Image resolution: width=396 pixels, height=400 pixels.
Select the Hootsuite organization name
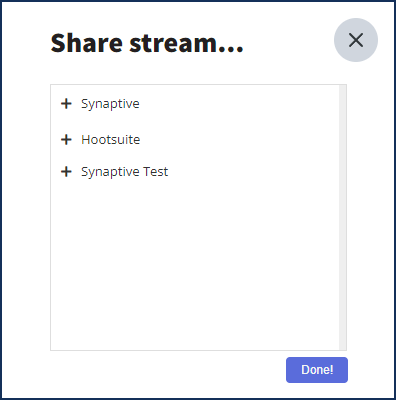tap(111, 140)
